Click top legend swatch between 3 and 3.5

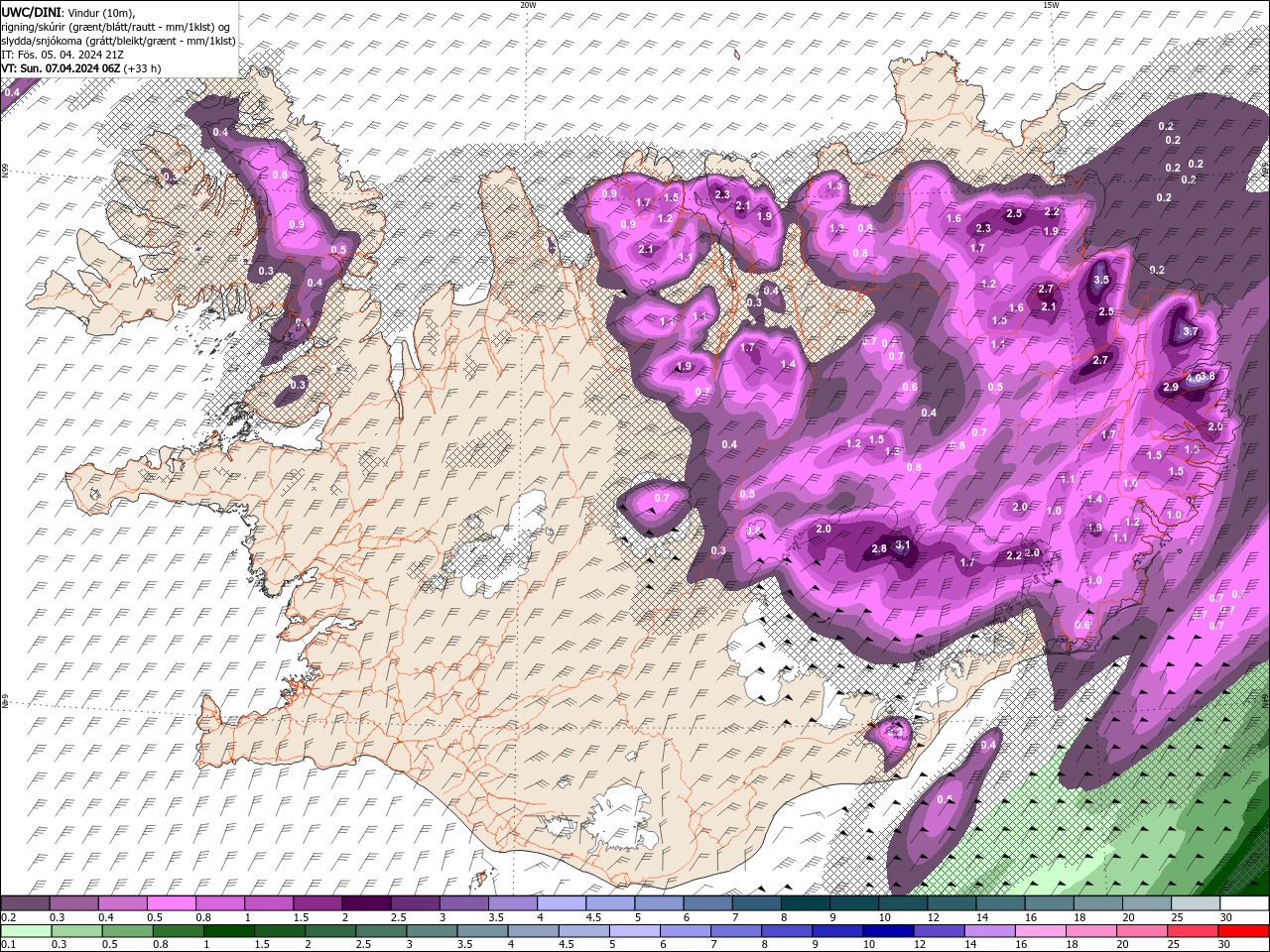(x=463, y=903)
